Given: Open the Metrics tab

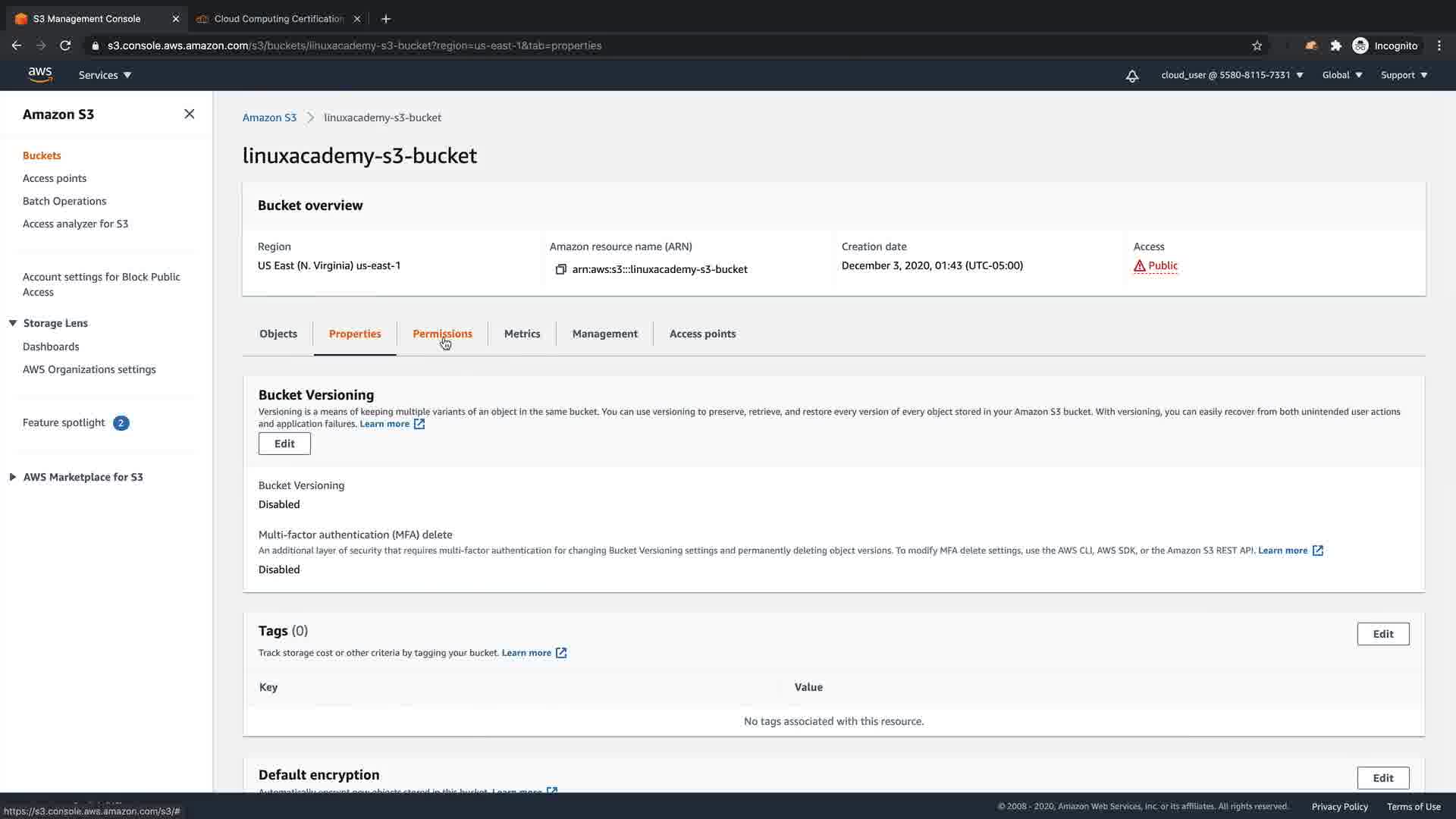Looking at the screenshot, I should 522,334.
